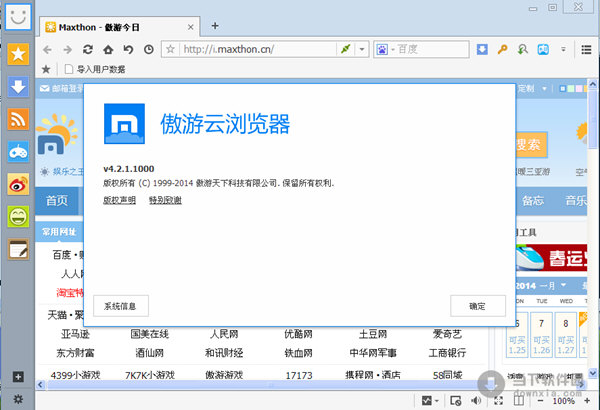
Task: Expand the toolbar overflow arrow
Action: (x=563, y=49)
